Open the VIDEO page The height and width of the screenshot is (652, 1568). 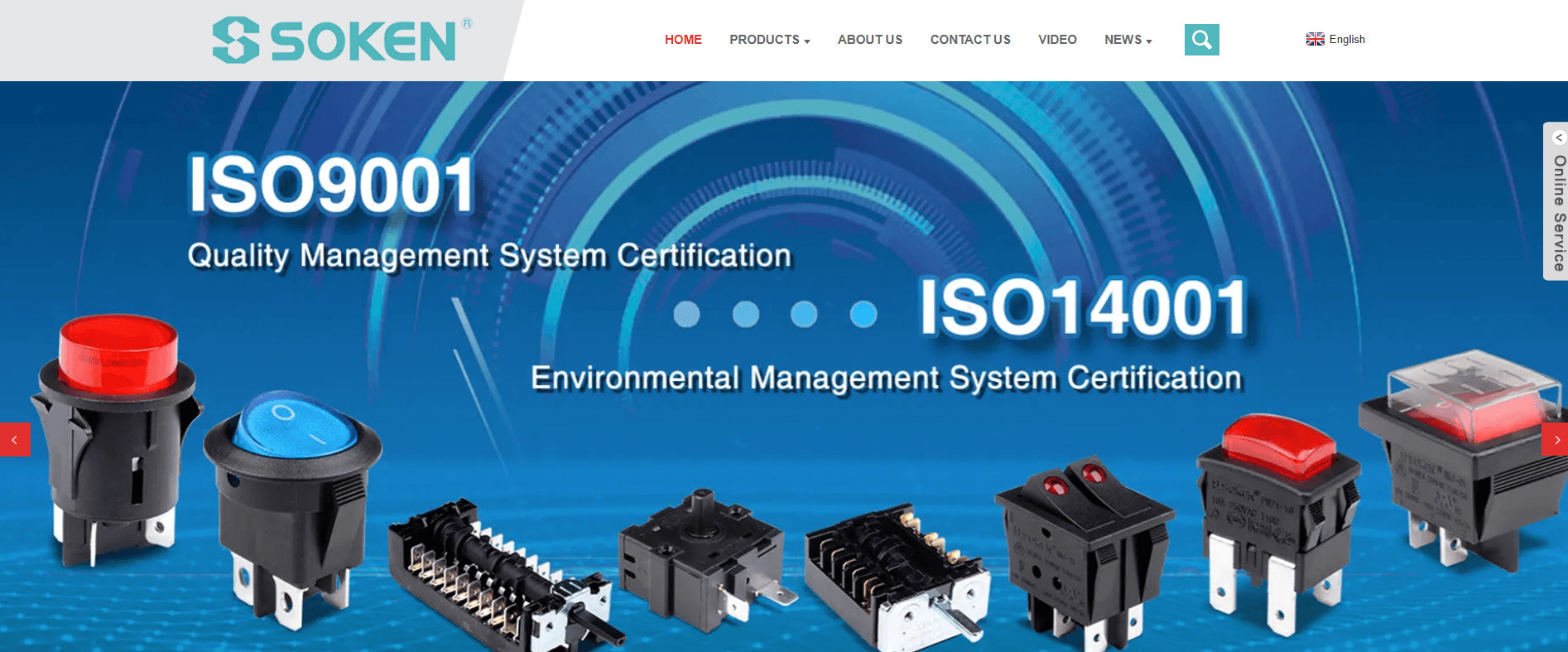point(1057,40)
